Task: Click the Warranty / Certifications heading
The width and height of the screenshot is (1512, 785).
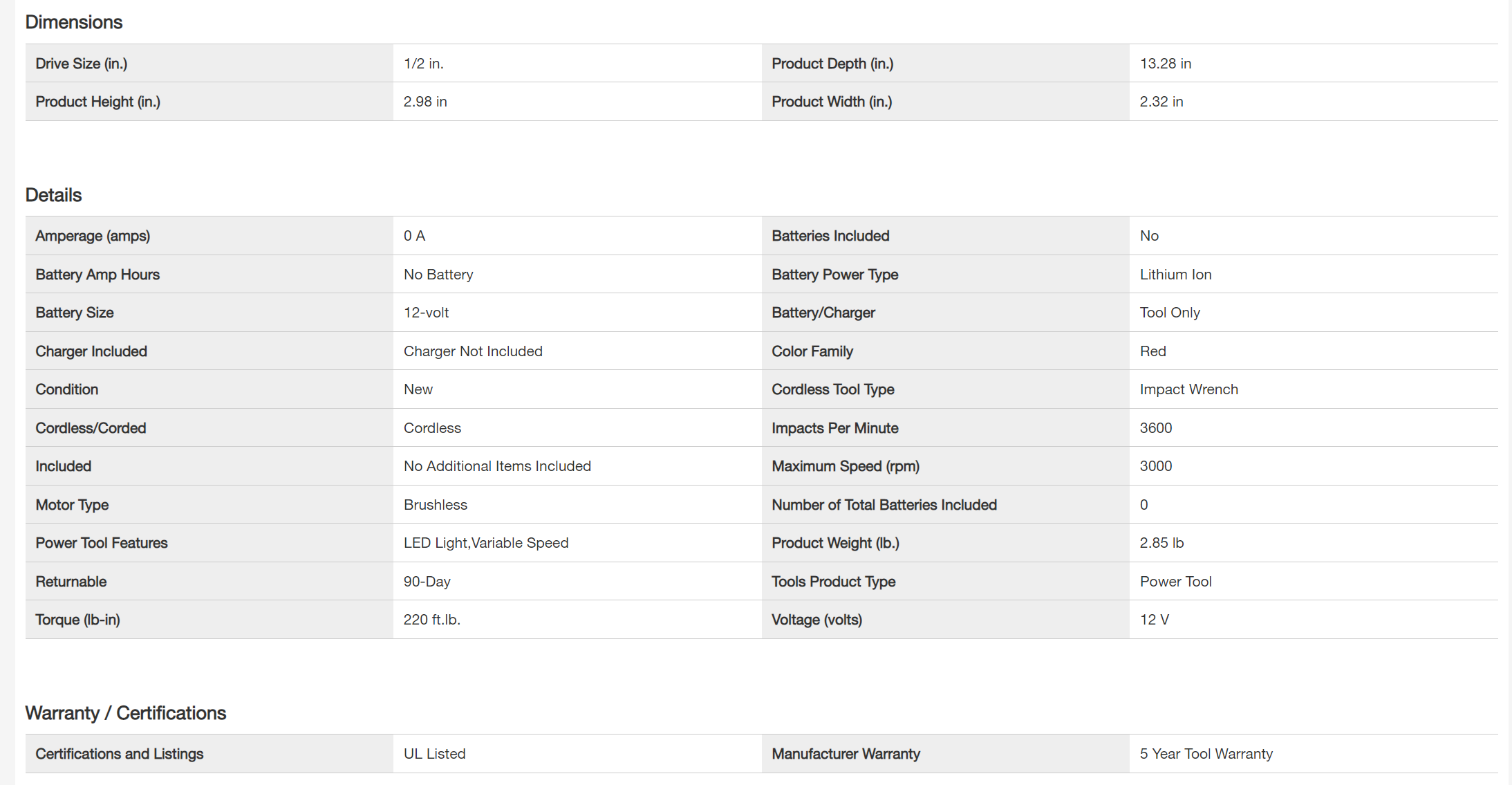Action: (125, 713)
